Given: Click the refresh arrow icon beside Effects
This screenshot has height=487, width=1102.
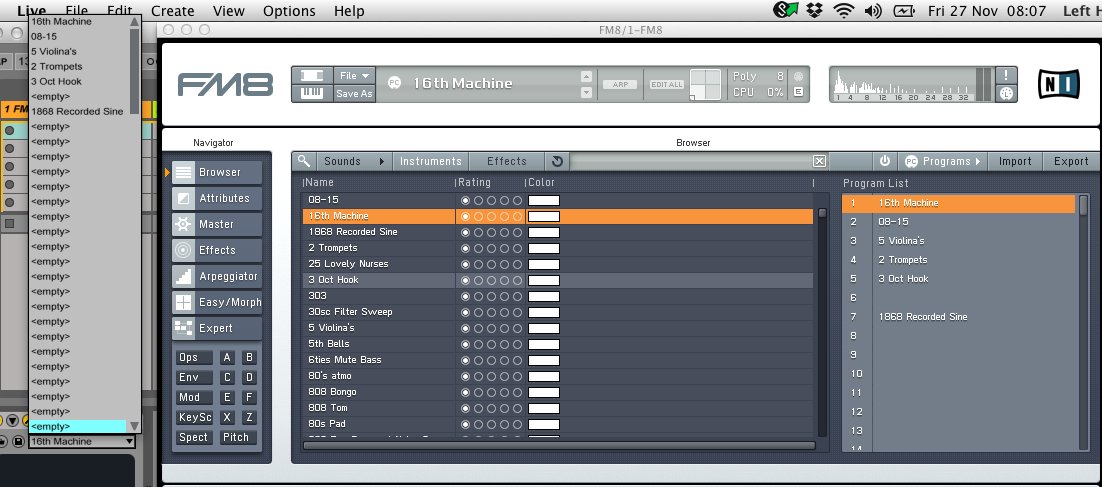Looking at the screenshot, I should coord(557,161).
